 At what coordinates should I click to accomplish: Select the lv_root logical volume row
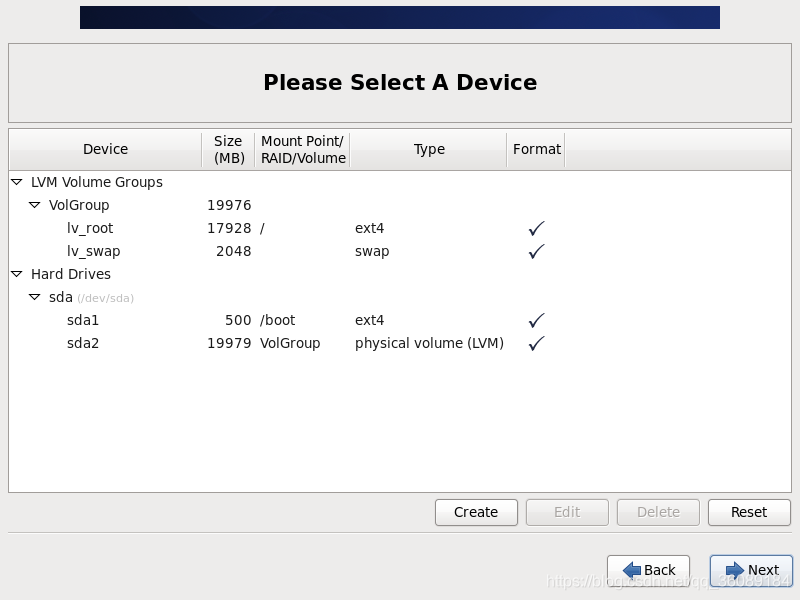(400, 228)
